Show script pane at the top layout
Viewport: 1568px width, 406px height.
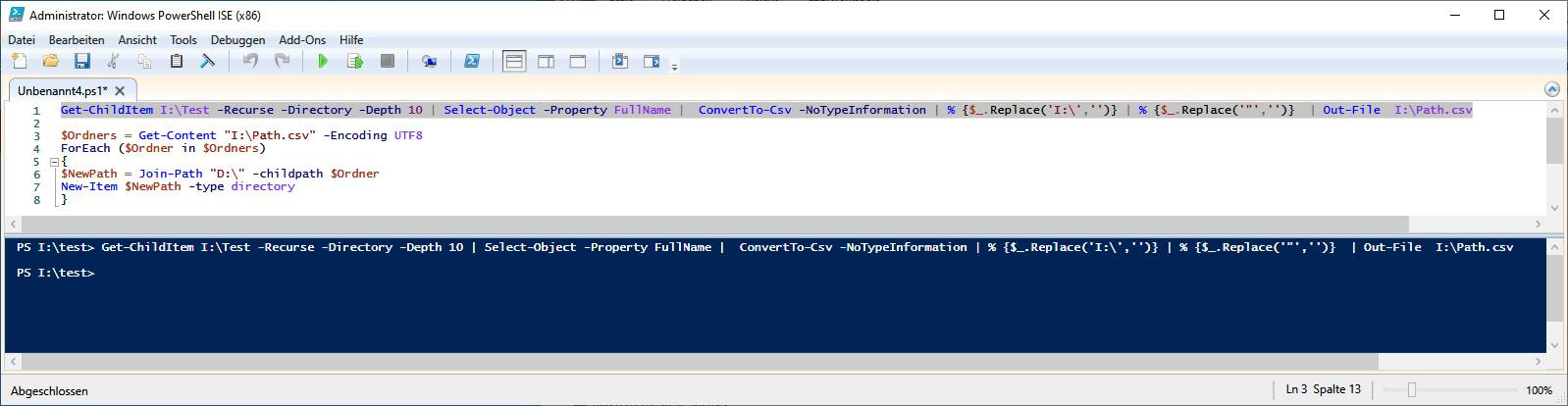514,61
